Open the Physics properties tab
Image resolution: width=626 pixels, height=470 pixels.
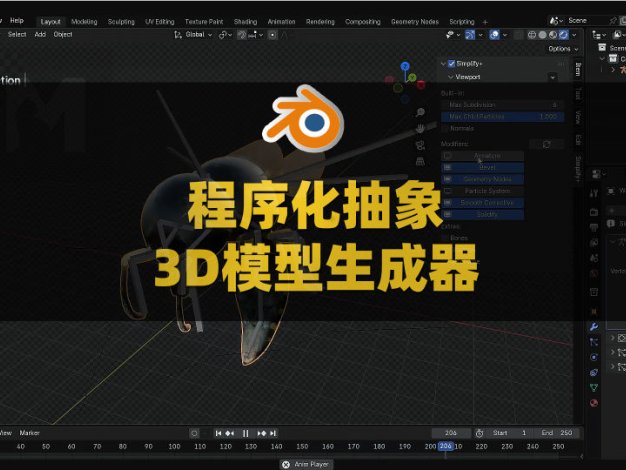pyautogui.click(x=594, y=357)
